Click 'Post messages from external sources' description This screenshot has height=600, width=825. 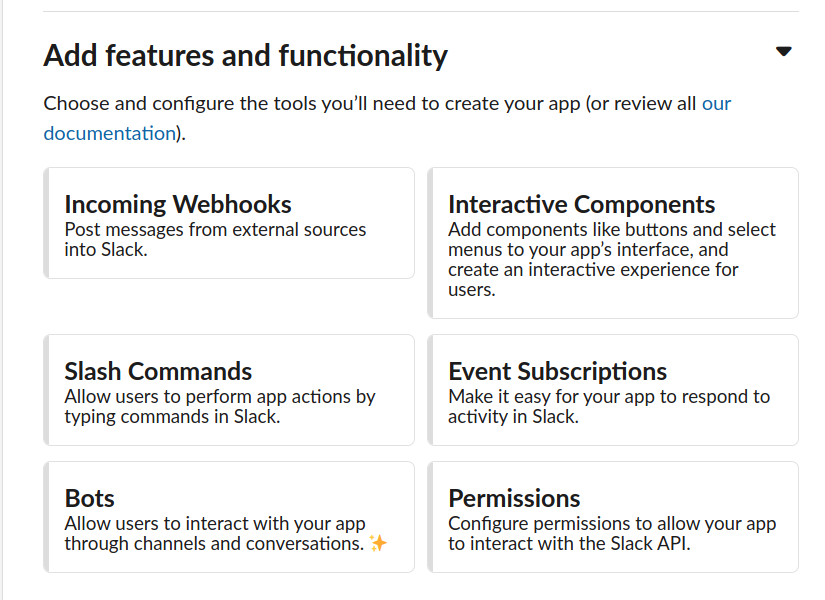215,230
